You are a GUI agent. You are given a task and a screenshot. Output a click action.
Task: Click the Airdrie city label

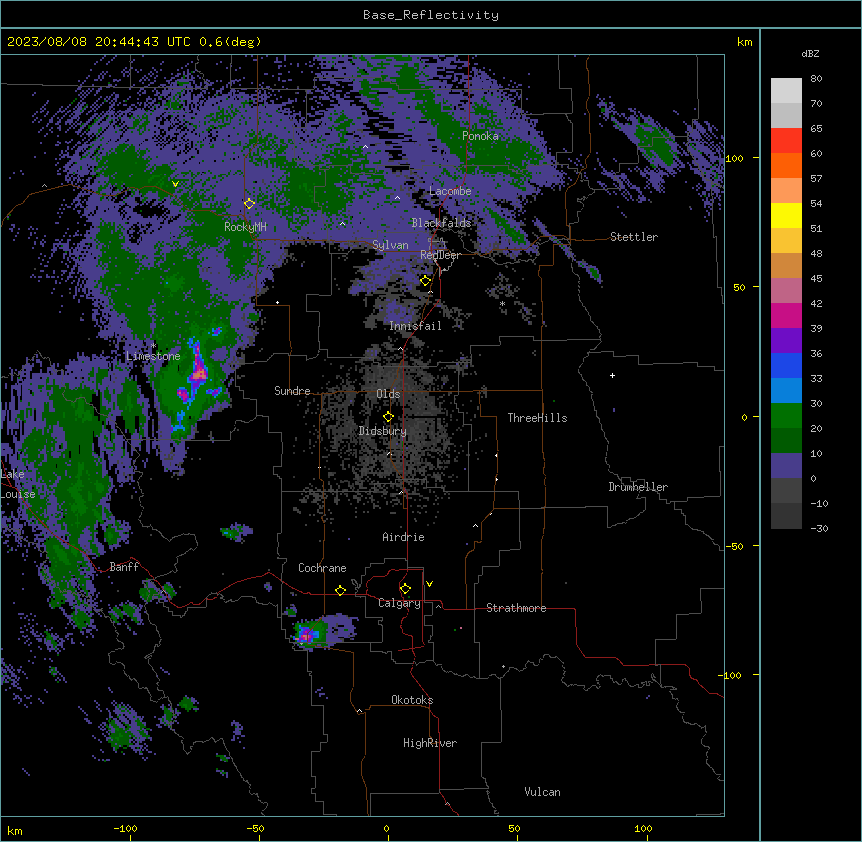(x=404, y=537)
